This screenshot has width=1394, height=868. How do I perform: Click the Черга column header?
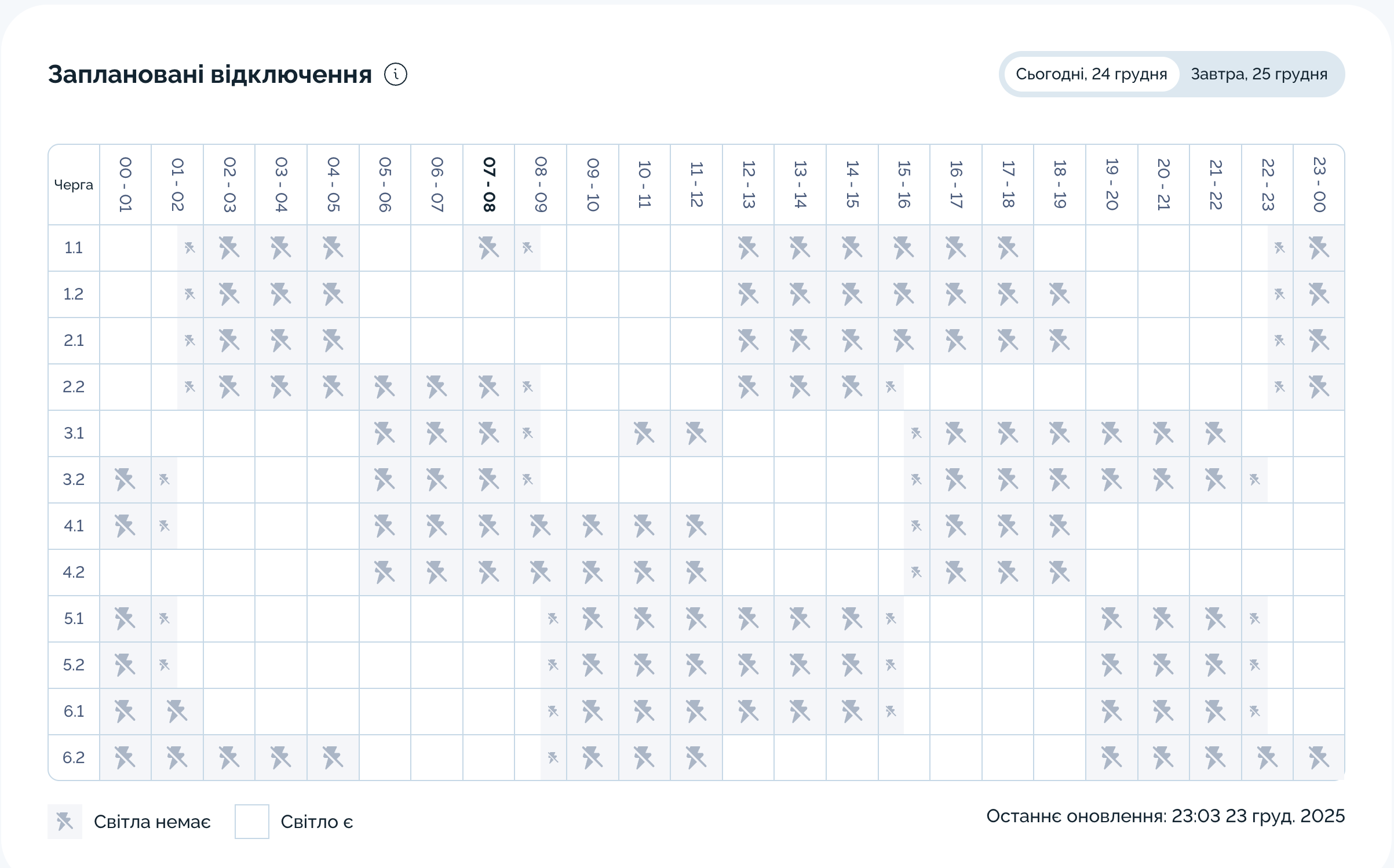(74, 185)
